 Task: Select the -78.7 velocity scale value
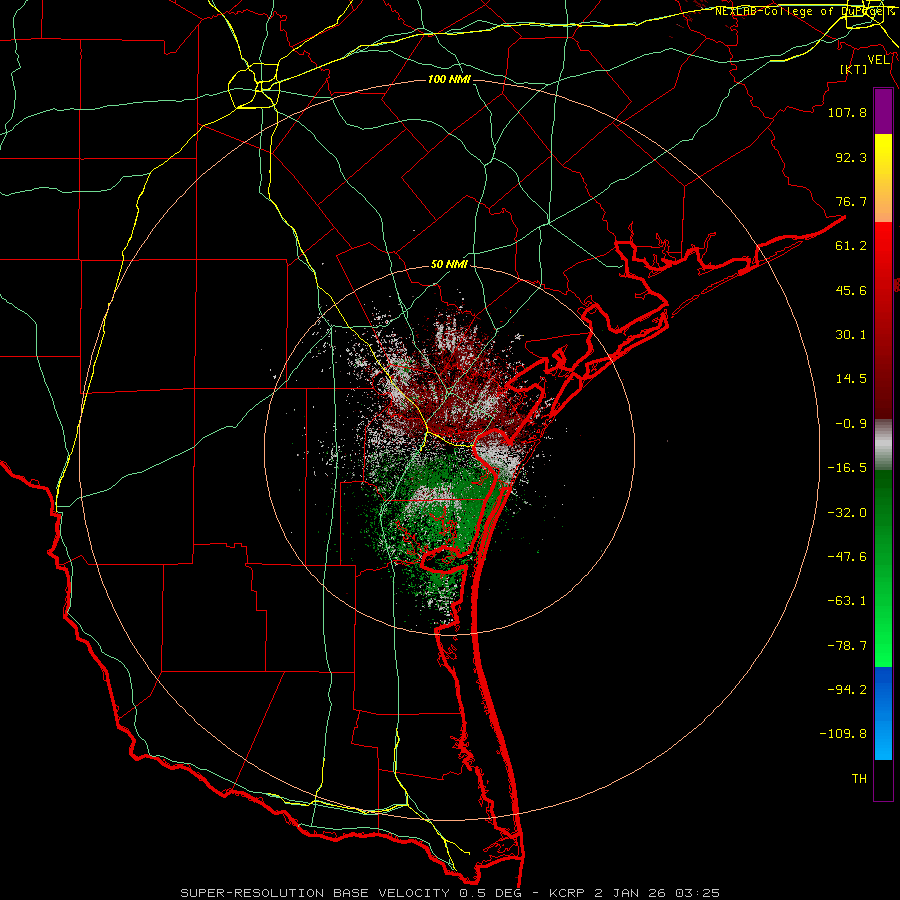[847, 646]
